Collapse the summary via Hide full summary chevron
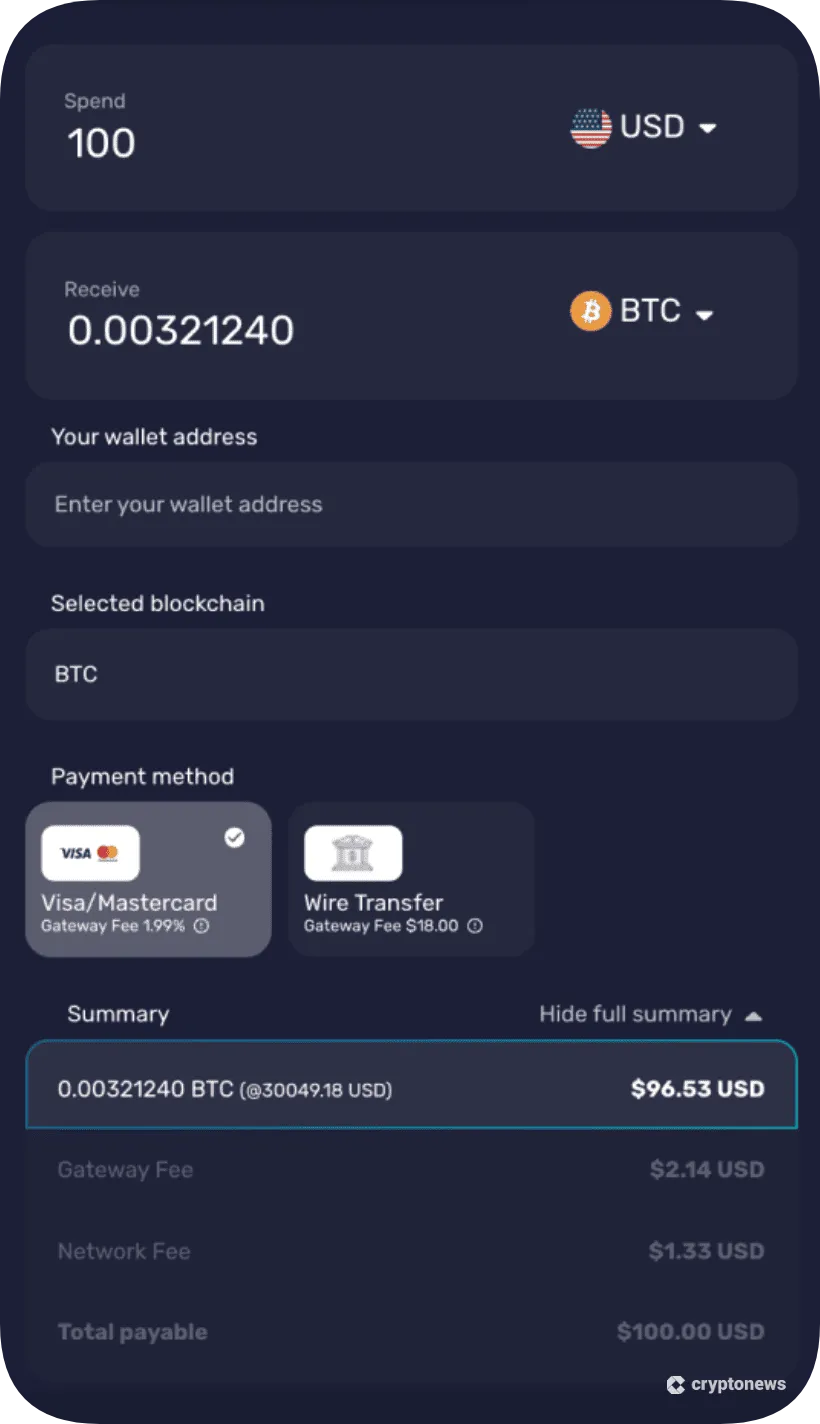820x1424 pixels. coord(755,1014)
